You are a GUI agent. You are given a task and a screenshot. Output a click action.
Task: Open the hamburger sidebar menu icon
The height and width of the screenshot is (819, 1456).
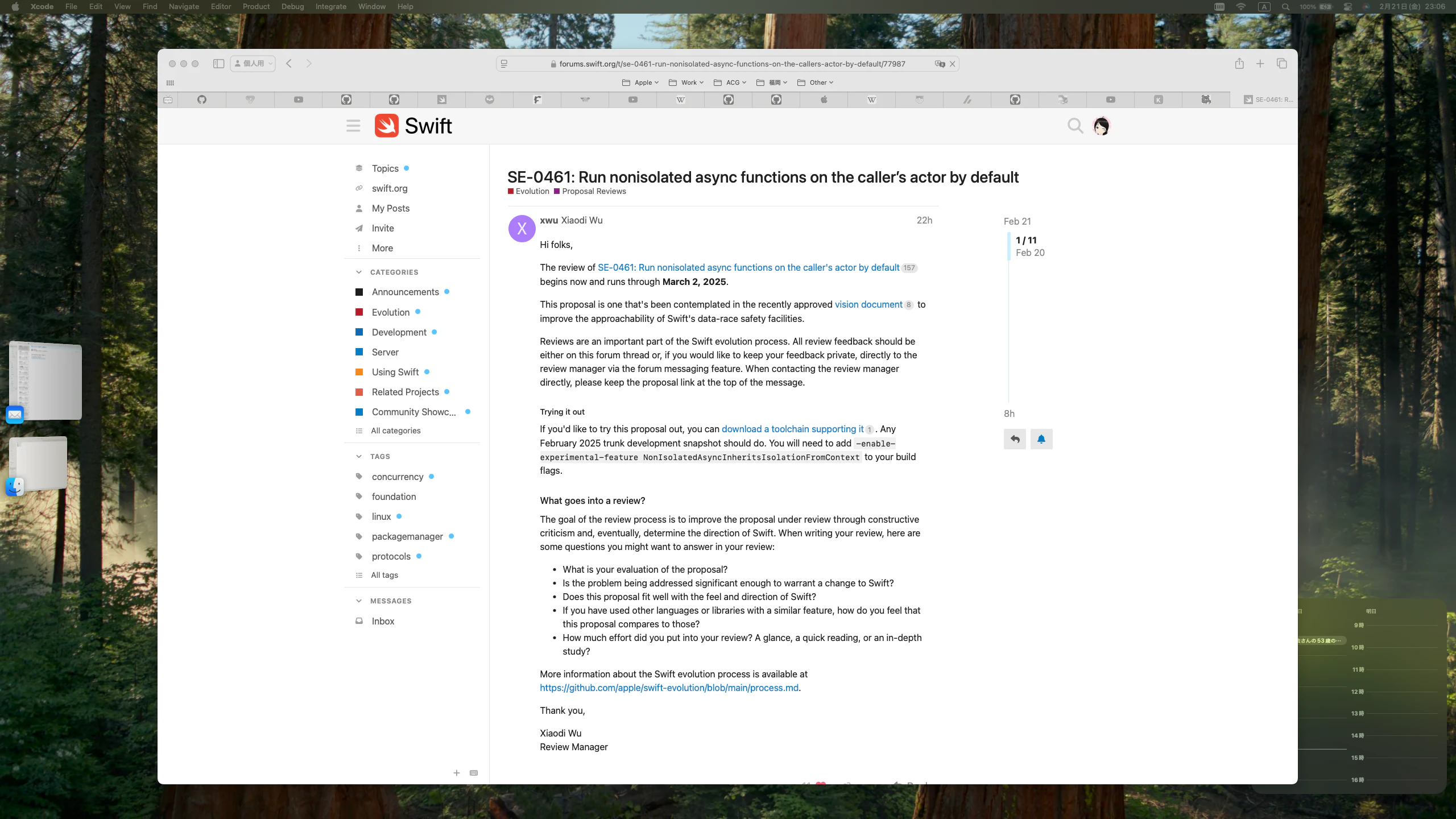pos(353,126)
